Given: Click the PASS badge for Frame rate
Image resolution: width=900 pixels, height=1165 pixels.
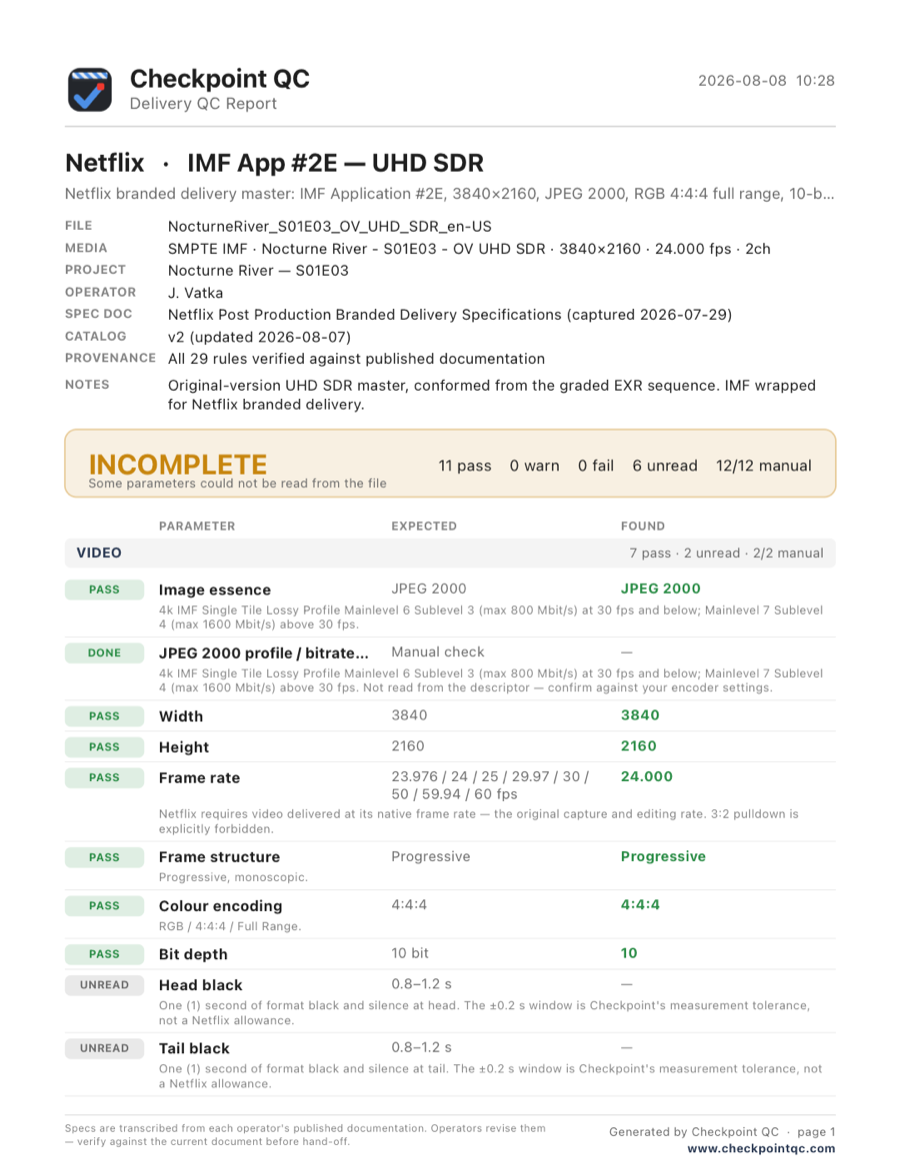Looking at the screenshot, I should pyautogui.click(x=104, y=777).
